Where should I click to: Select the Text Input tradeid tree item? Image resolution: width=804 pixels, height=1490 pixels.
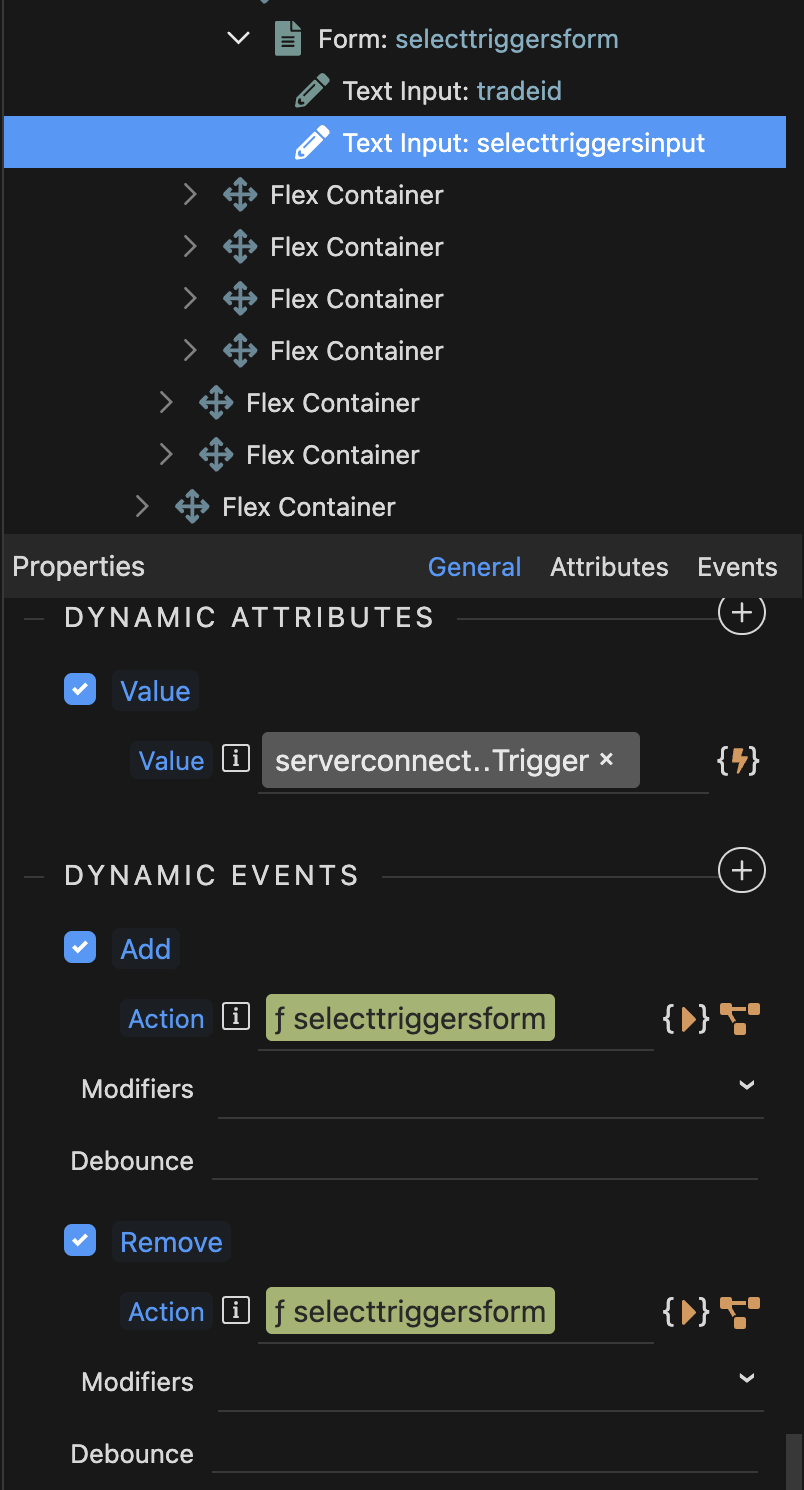tap(452, 91)
